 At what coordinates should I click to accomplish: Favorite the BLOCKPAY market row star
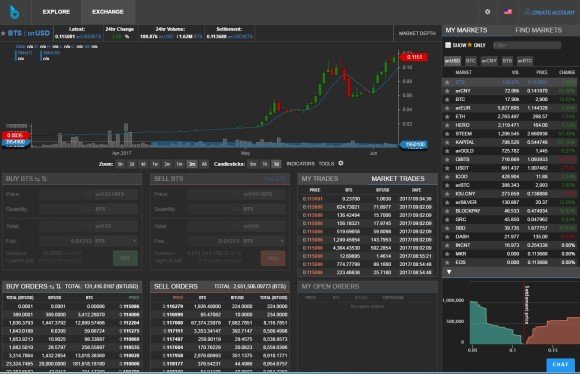tap(447, 211)
